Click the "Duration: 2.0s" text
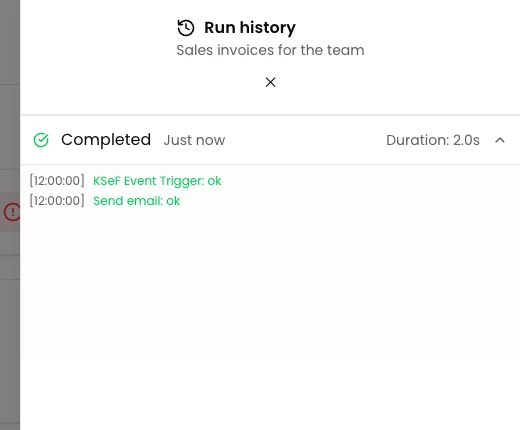The width and height of the screenshot is (520, 430). pyautogui.click(x=433, y=140)
